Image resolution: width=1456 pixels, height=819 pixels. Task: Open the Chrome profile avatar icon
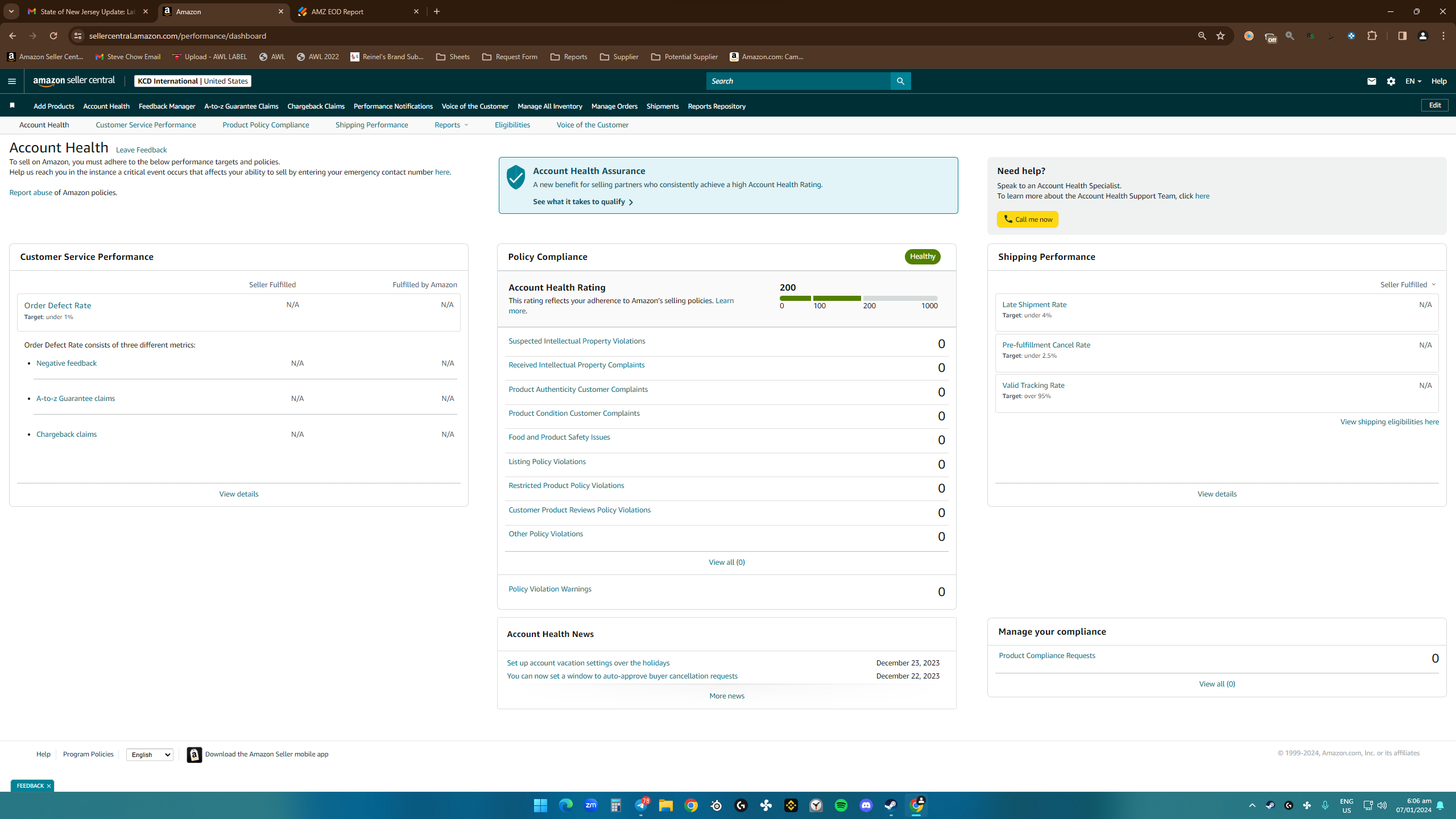pos(1423,36)
